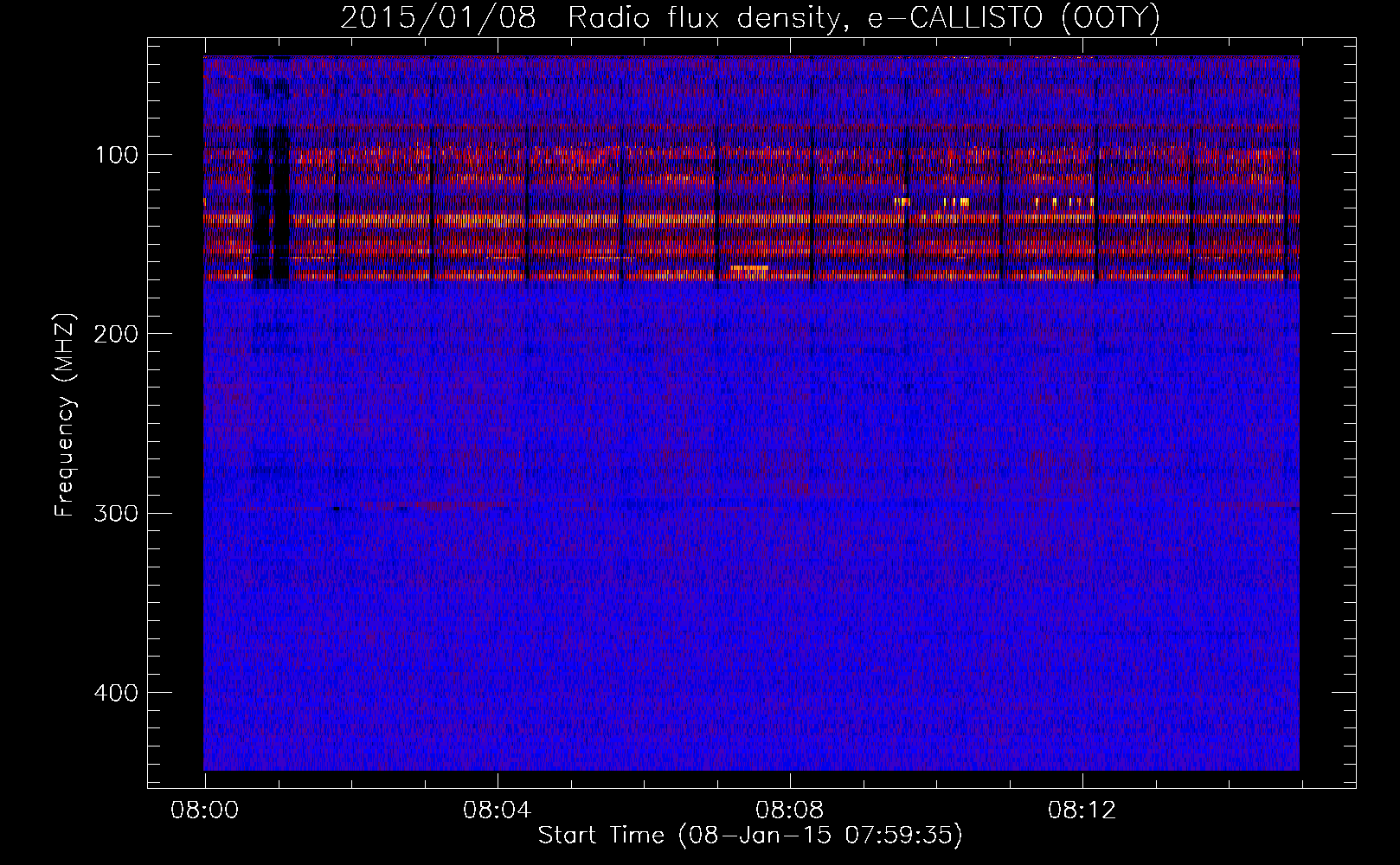This screenshot has height=865, width=1400.
Task: Click the 08:00 time axis label
Action: tap(205, 811)
